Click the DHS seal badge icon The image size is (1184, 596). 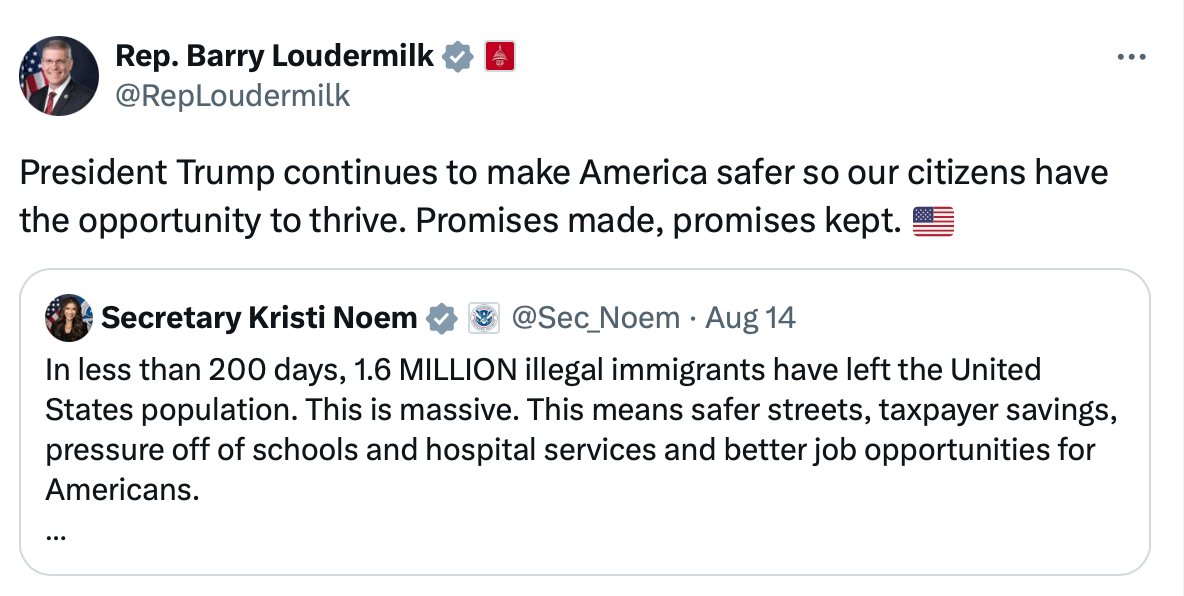(x=484, y=318)
